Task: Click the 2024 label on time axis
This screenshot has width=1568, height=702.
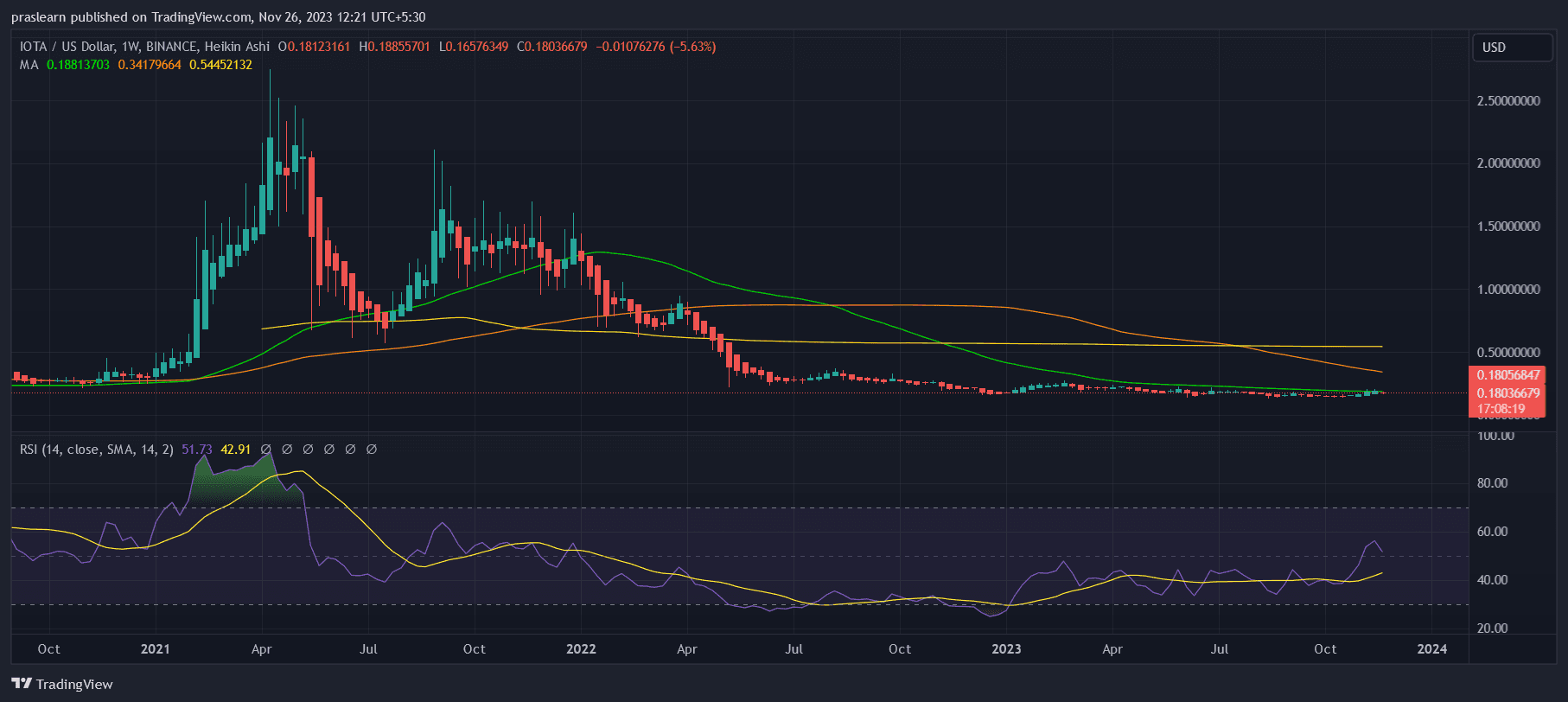Action: tap(1432, 649)
